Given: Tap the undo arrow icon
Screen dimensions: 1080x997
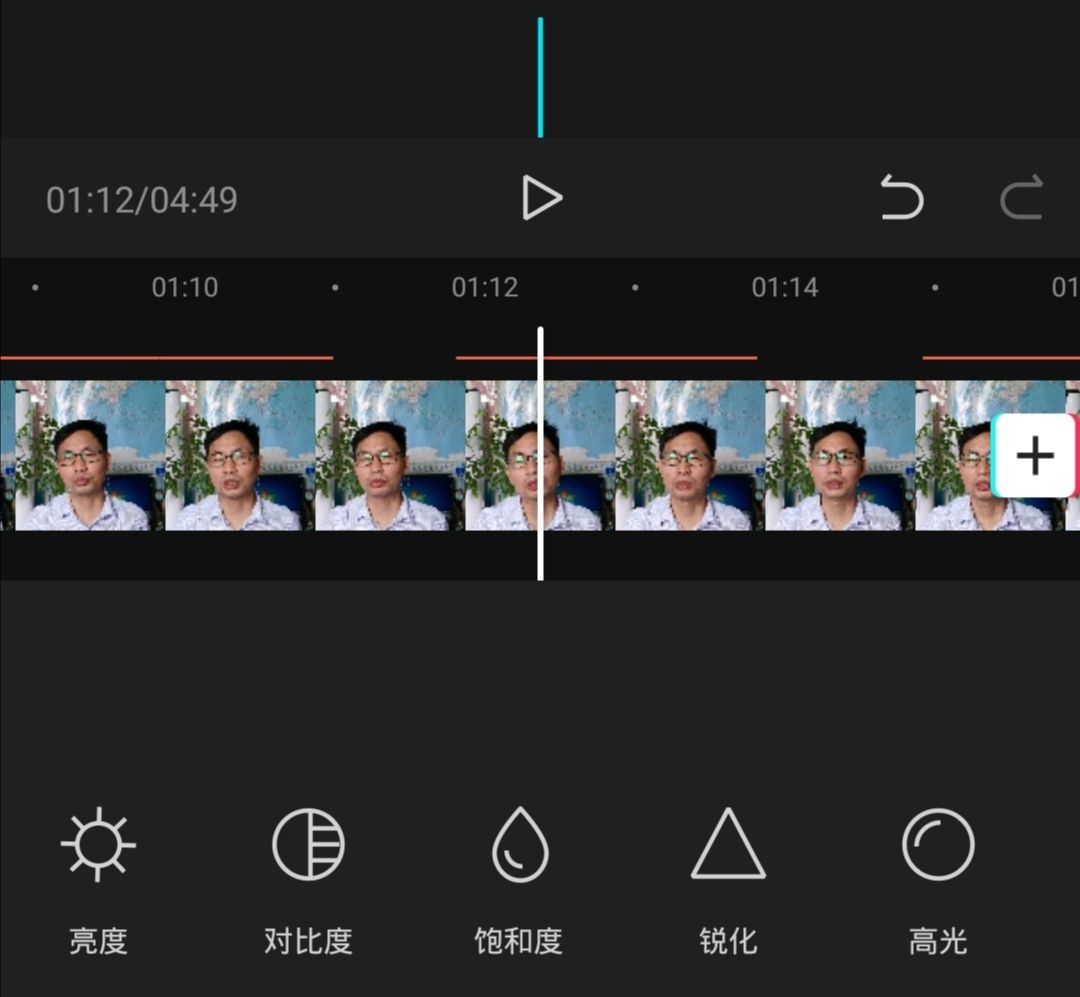Looking at the screenshot, I should pos(906,197).
